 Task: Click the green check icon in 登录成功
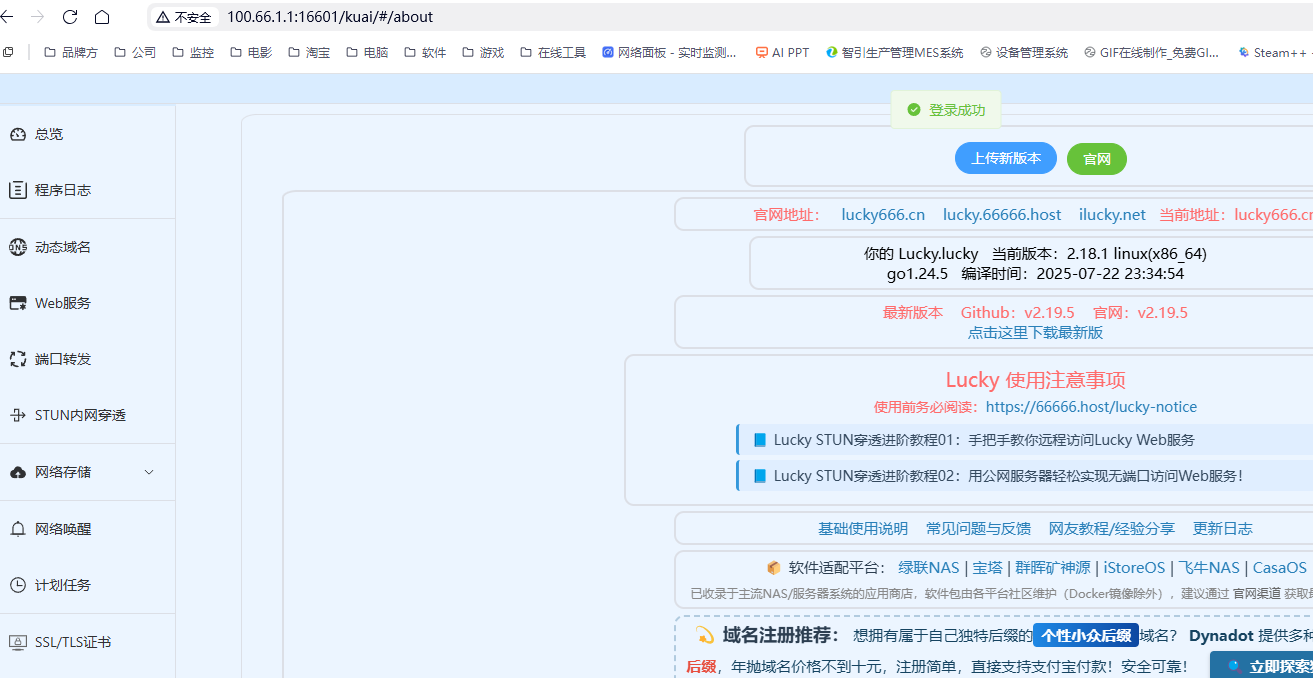914,110
